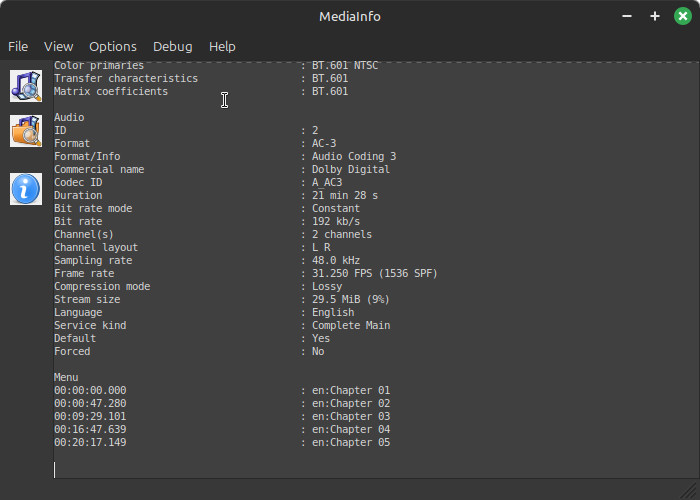This screenshot has height=500, width=700.
Task: Click the 'Codec ID' label
Action: point(78,182)
